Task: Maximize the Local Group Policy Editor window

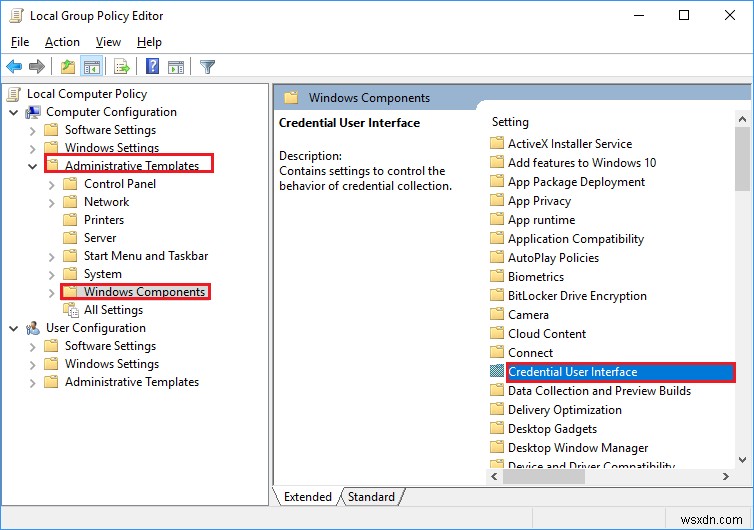Action: 684,15
